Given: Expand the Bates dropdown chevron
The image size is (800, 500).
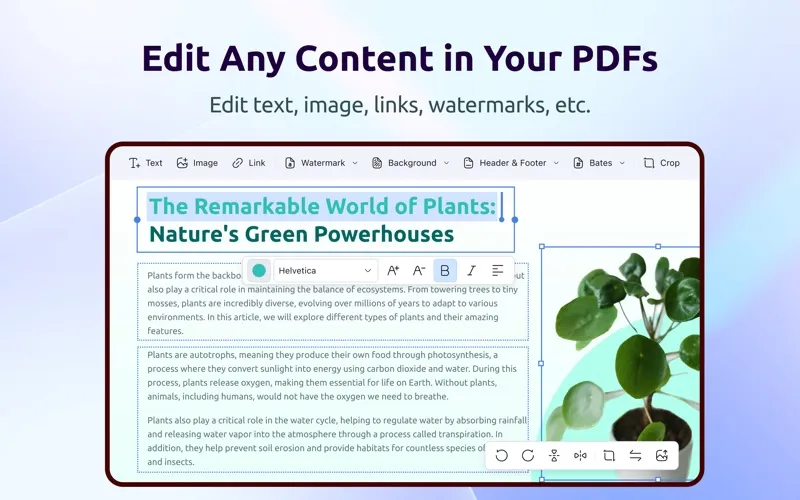Looking at the screenshot, I should pos(622,163).
